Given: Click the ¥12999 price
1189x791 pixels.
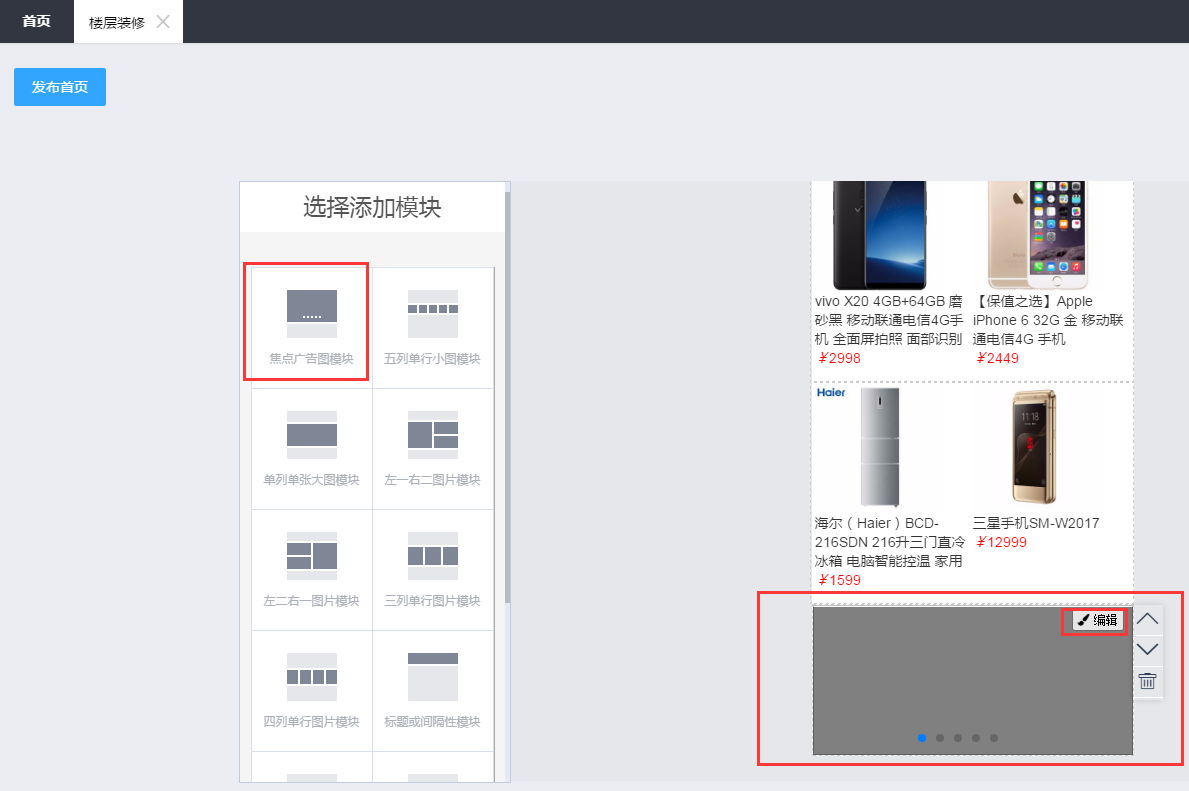Looking at the screenshot, I should tap(1001, 542).
